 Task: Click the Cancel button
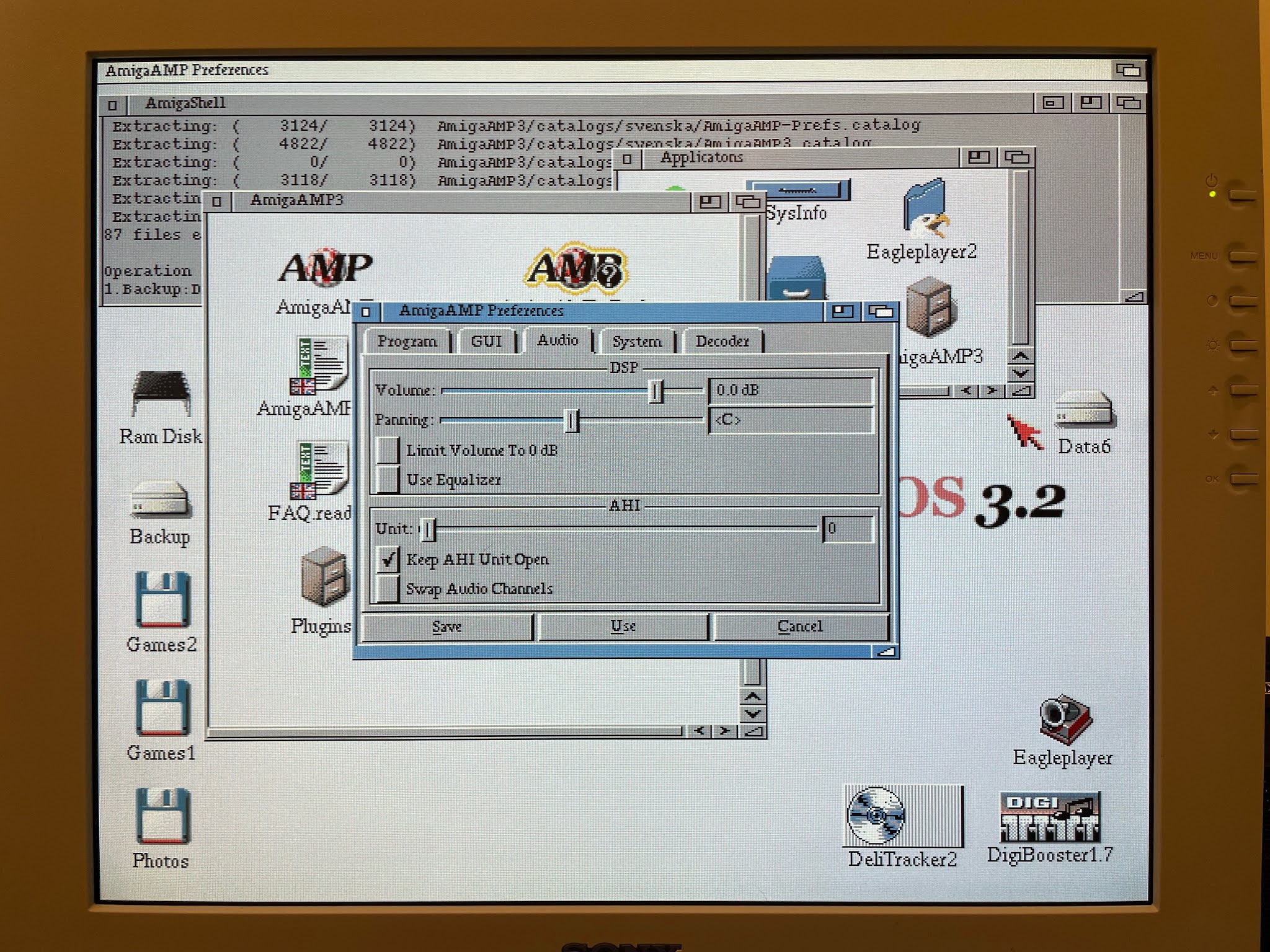pyautogui.click(x=801, y=627)
